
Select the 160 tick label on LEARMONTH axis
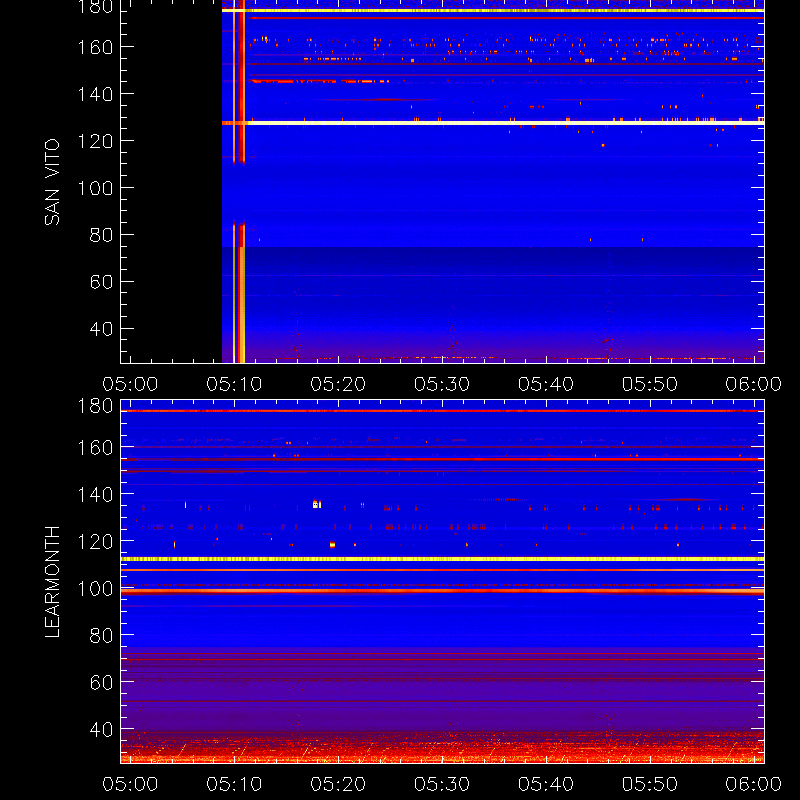coord(95,447)
